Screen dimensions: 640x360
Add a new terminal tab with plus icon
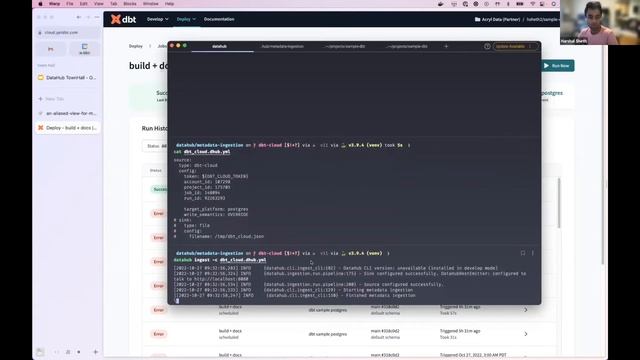point(446,47)
